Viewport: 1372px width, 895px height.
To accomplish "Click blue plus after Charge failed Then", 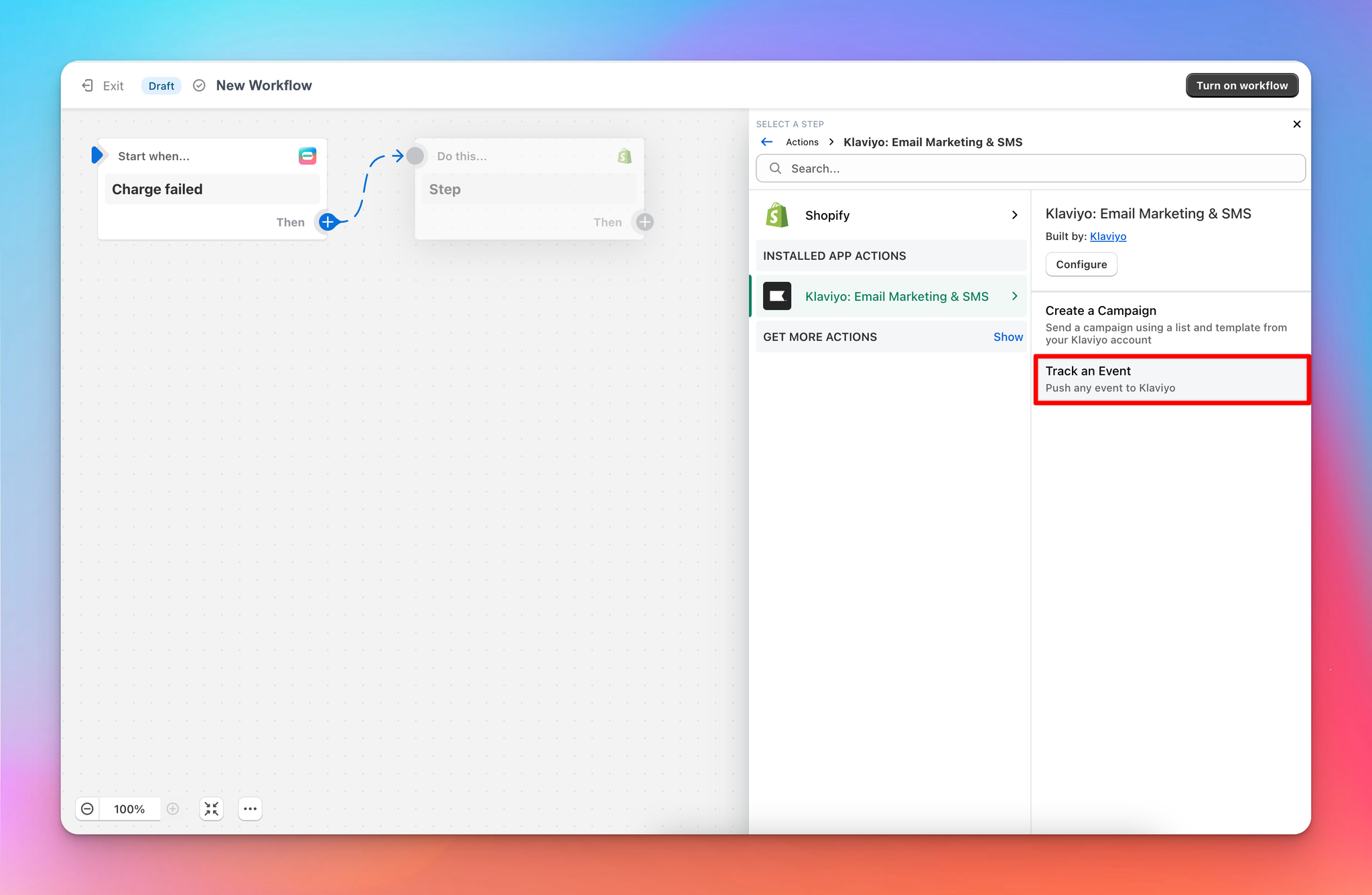I will [328, 222].
